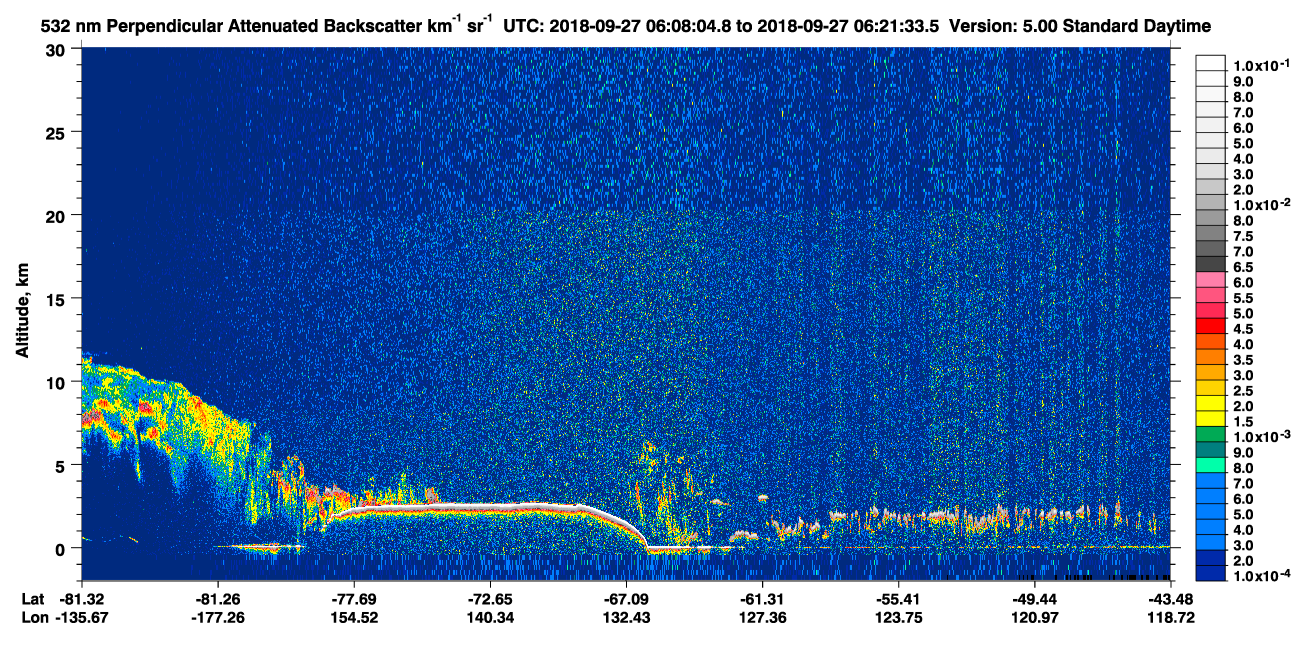The width and height of the screenshot is (1300, 667).
Task: Click the colorbar label 3.5
Action: point(1243,359)
